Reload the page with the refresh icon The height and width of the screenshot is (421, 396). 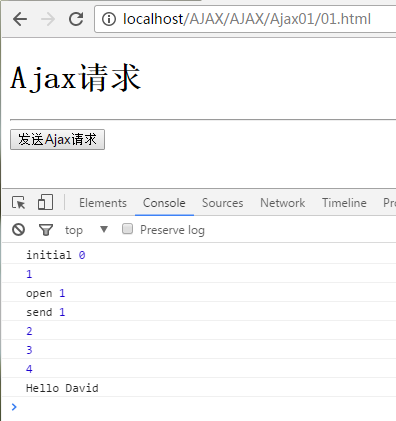coord(76,19)
